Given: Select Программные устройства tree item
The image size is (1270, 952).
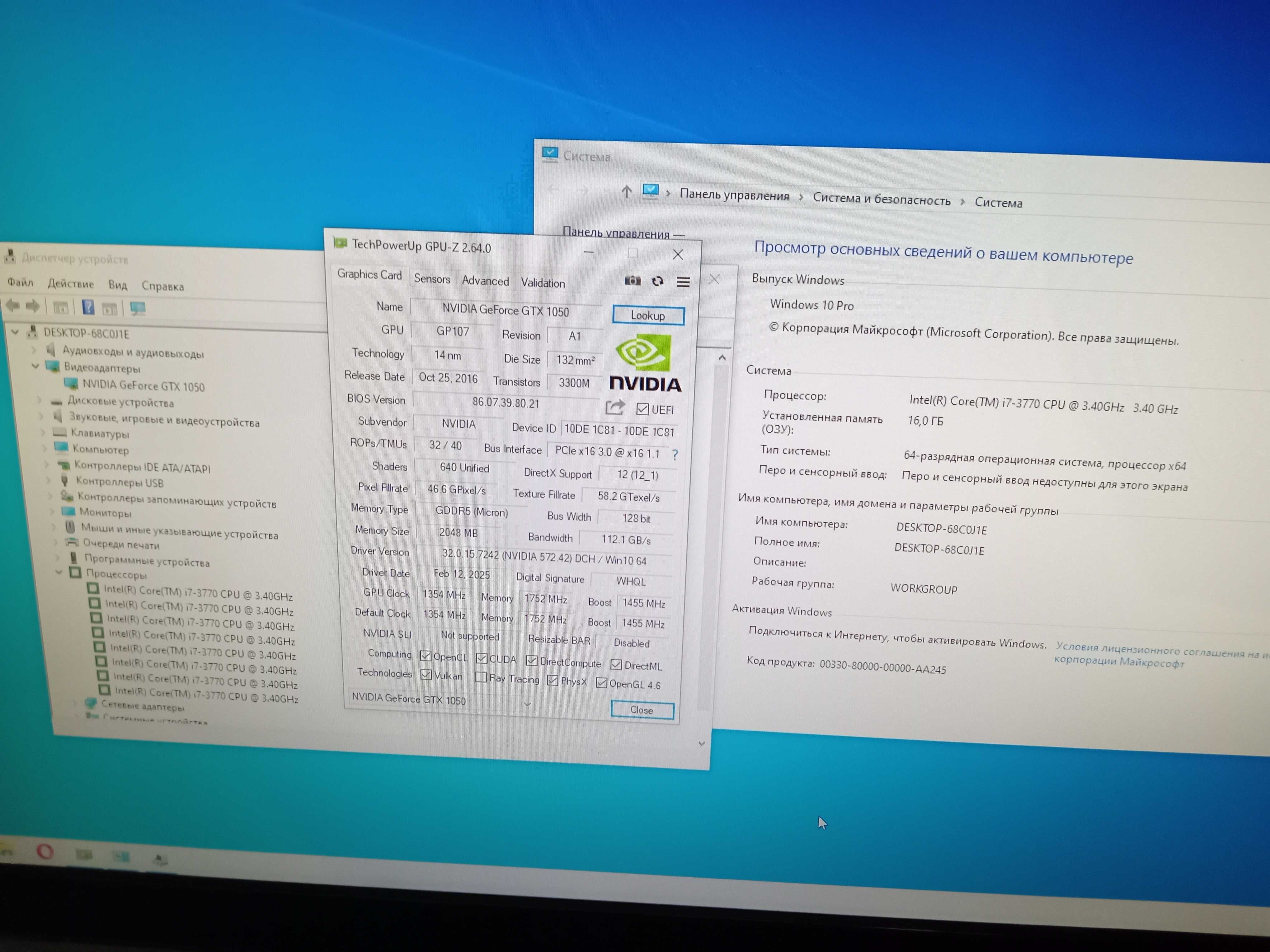Looking at the screenshot, I should 147,560.
